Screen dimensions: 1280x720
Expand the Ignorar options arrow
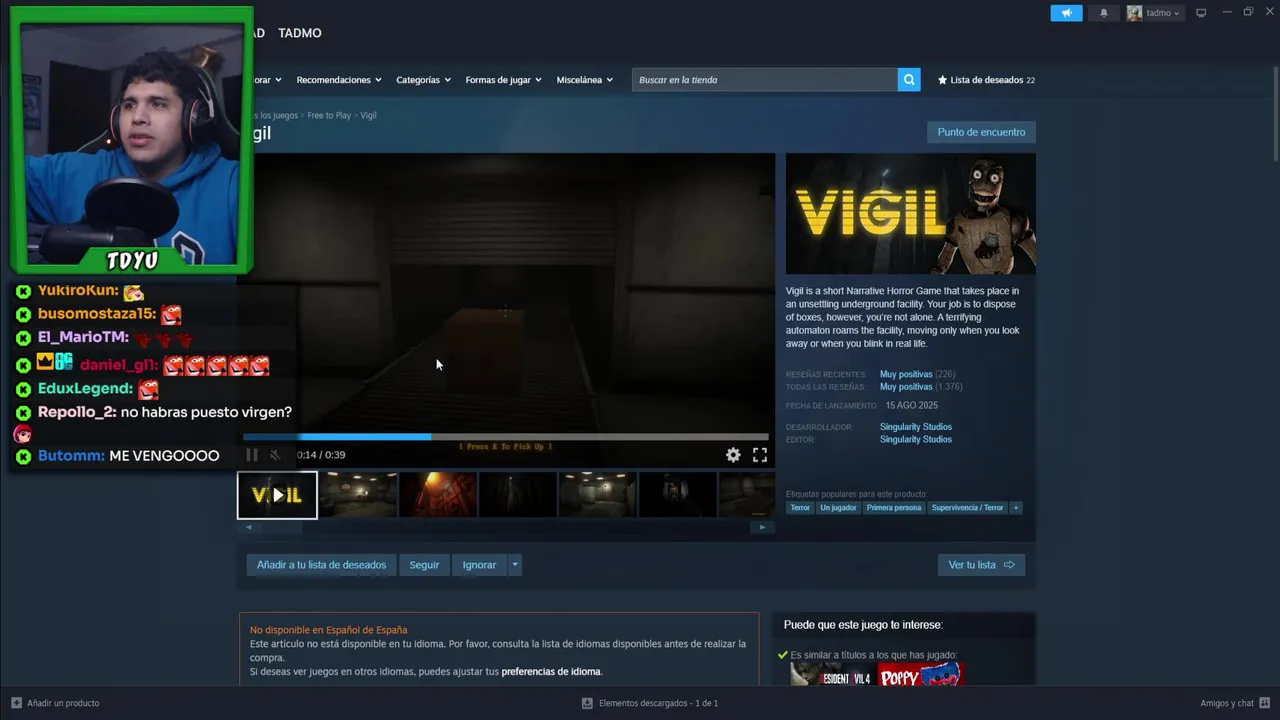pos(515,565)
